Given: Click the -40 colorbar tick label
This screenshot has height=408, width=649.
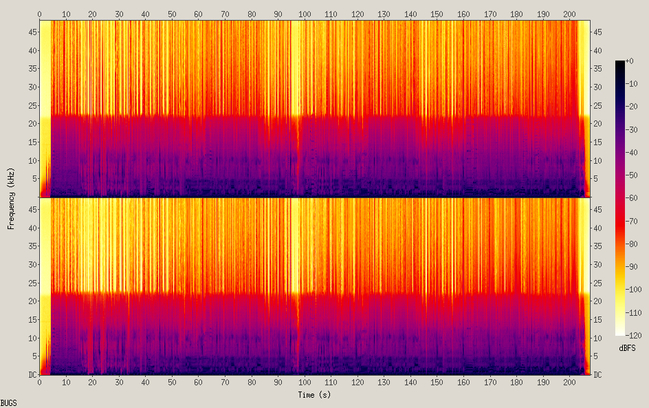Looking at the screenshot, I should [632, 153].
